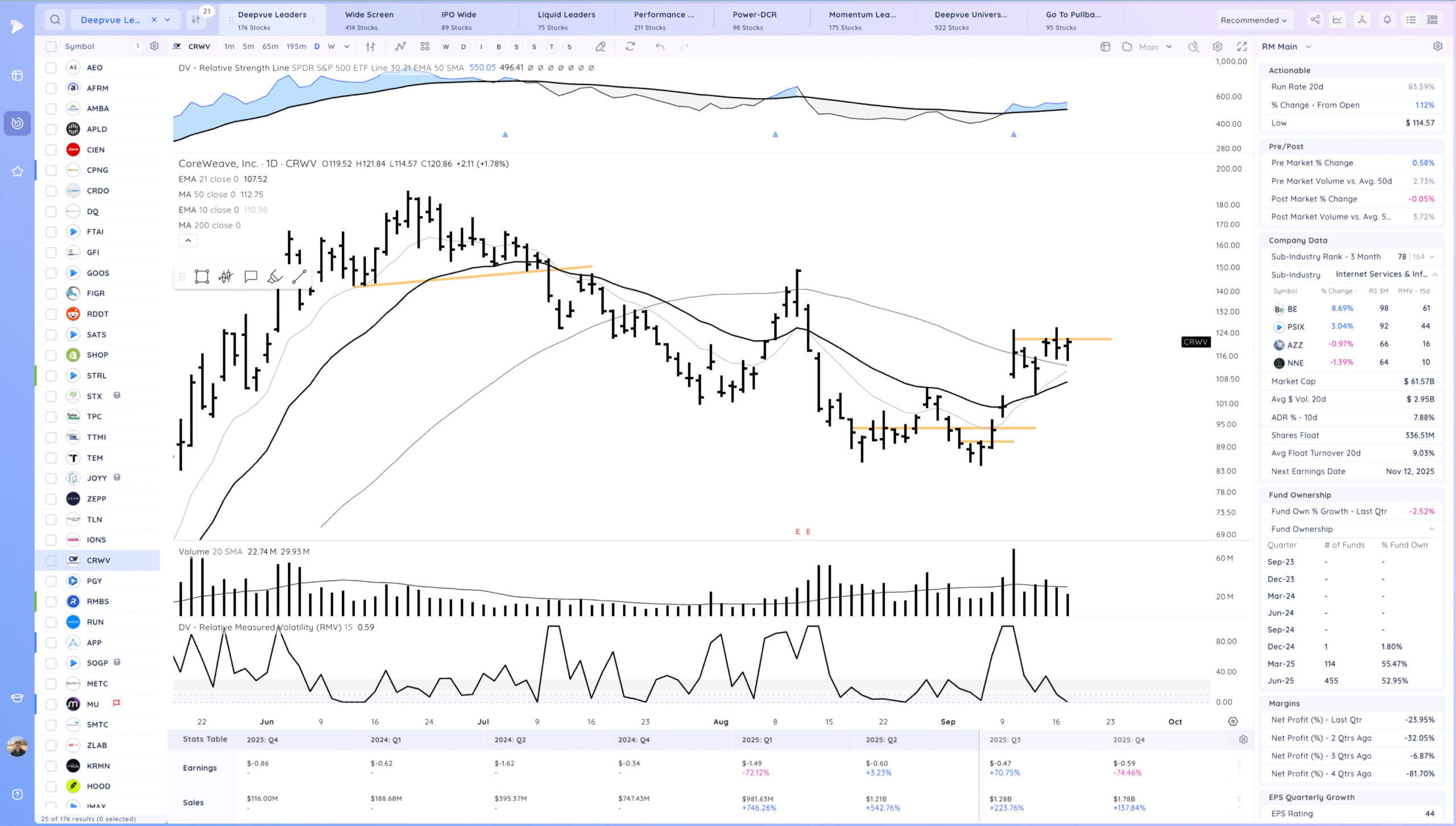Screen dimensions: 1456x826
Task: Tick the checkbox for CIEN
Action: 51,150
